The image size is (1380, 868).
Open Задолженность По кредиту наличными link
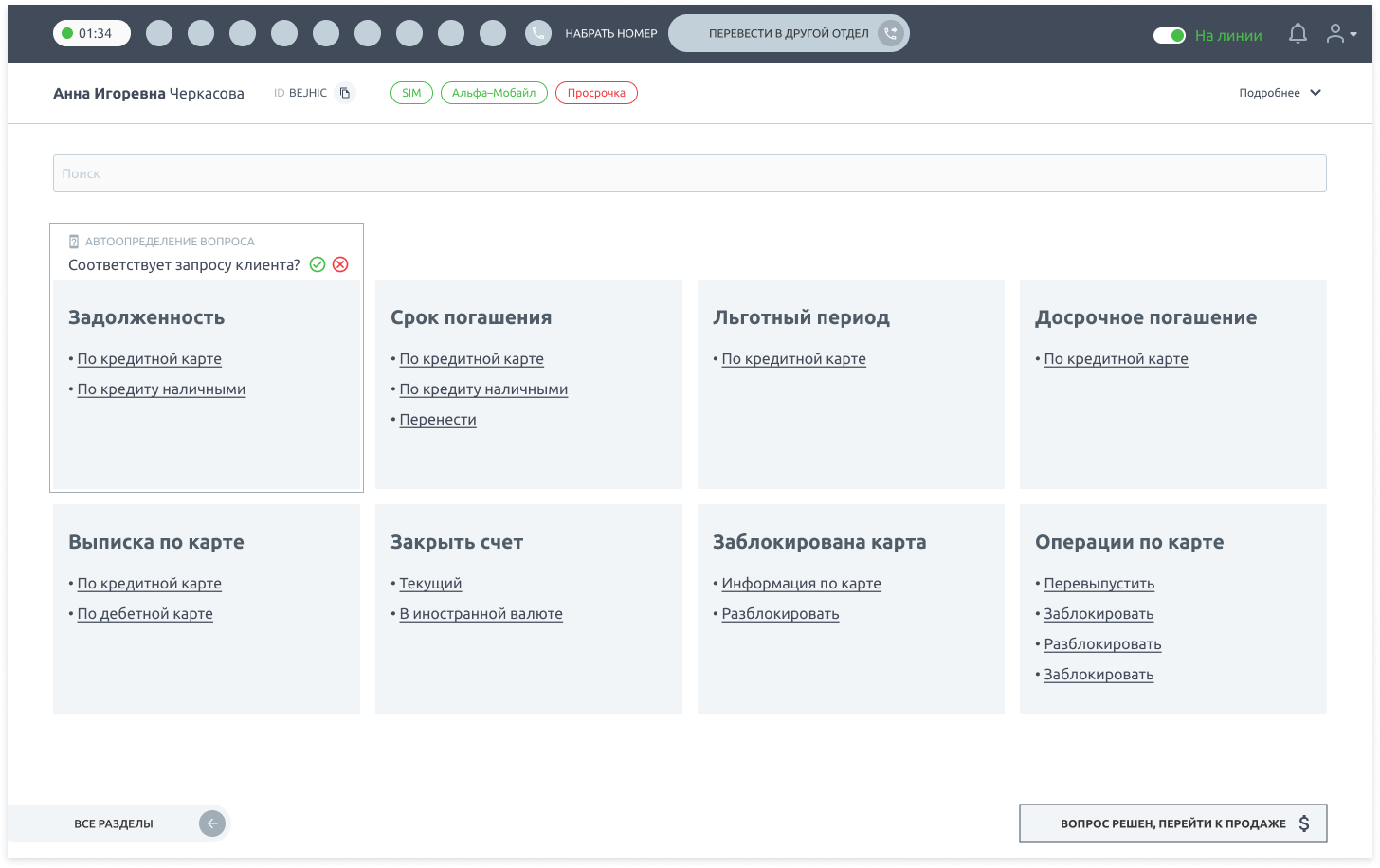(161, 389)
